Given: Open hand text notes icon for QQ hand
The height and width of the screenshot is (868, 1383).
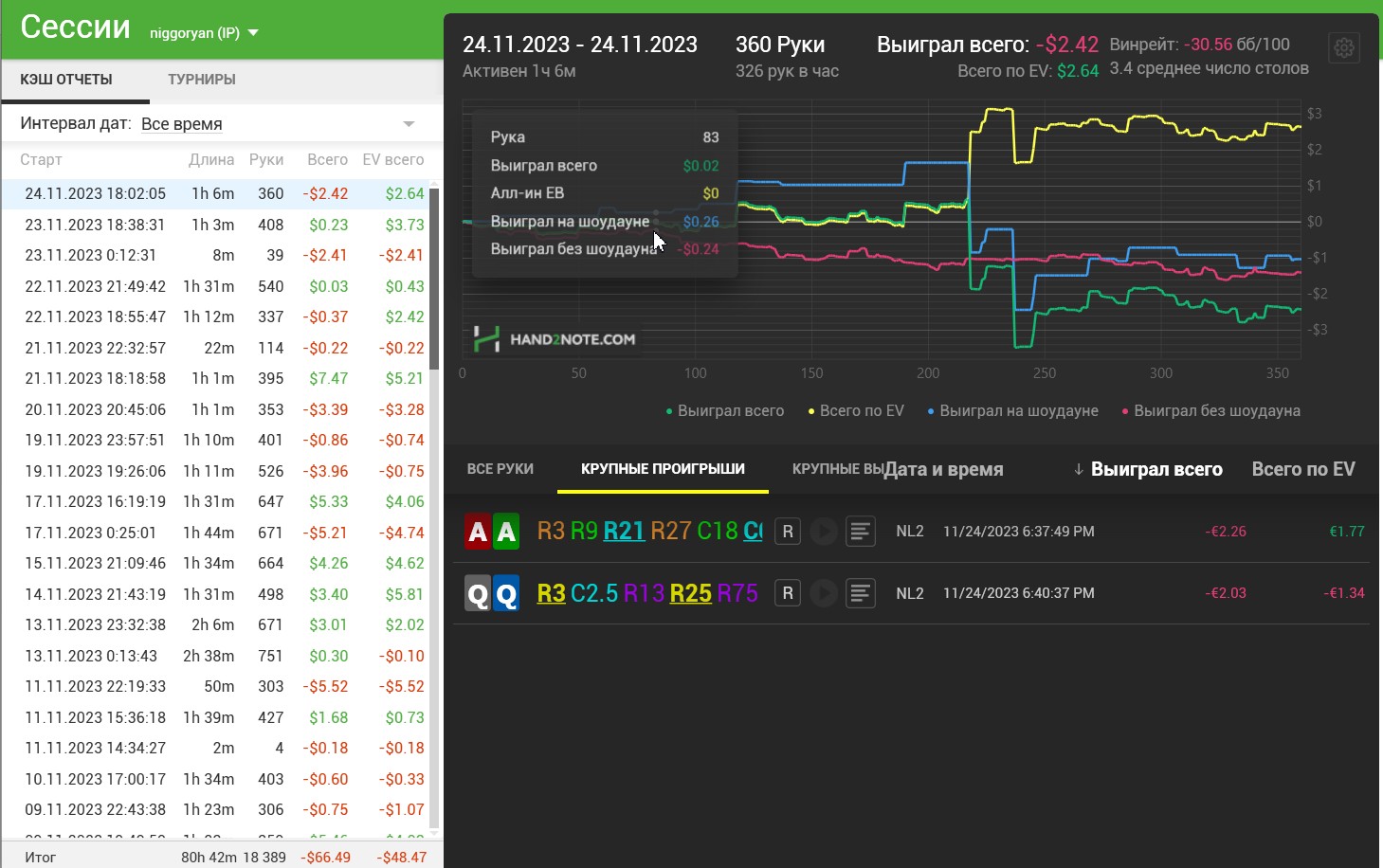Looking at the screenshot, I should [860, 593].
